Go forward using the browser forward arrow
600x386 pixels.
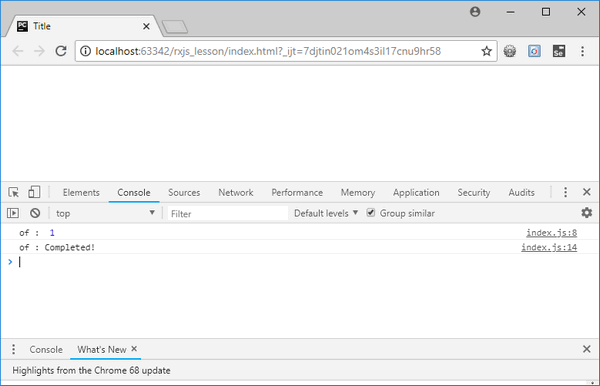39,51
